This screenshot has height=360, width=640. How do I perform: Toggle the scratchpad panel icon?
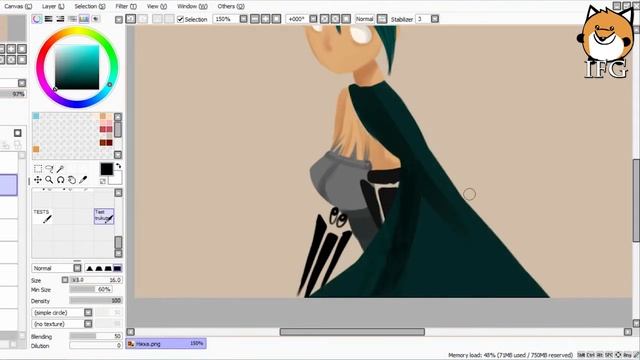(x=96, y=19)
